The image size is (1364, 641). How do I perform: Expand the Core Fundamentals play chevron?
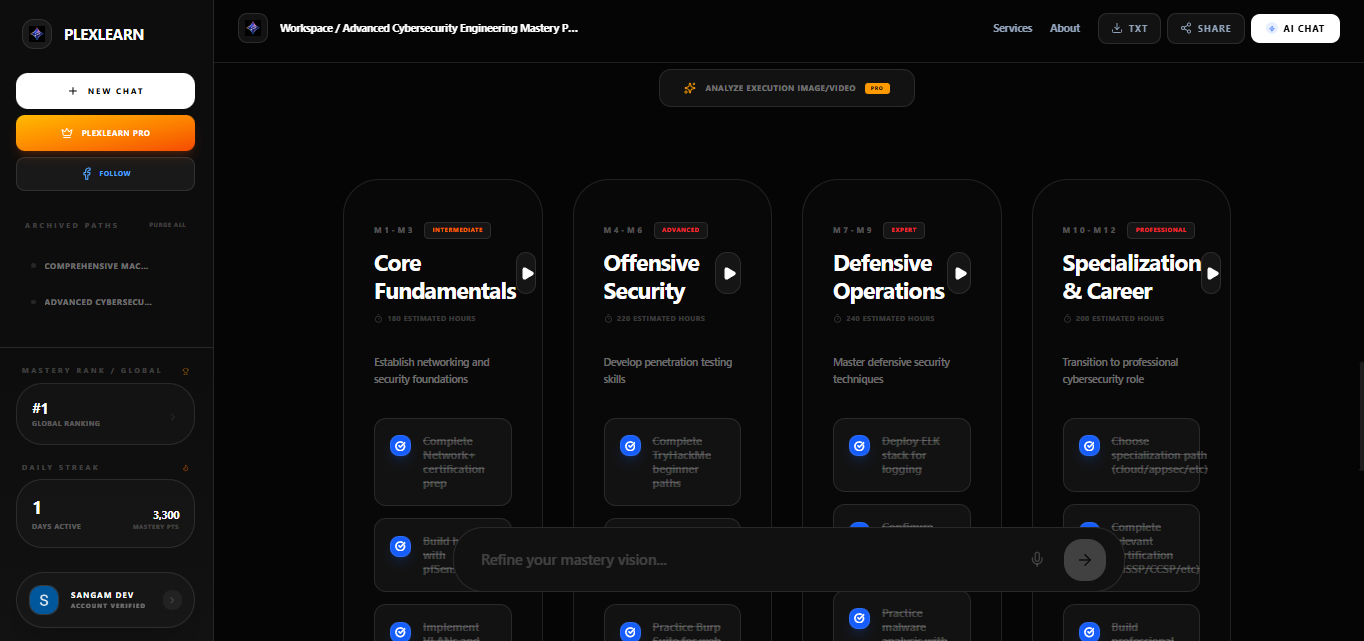527,273
